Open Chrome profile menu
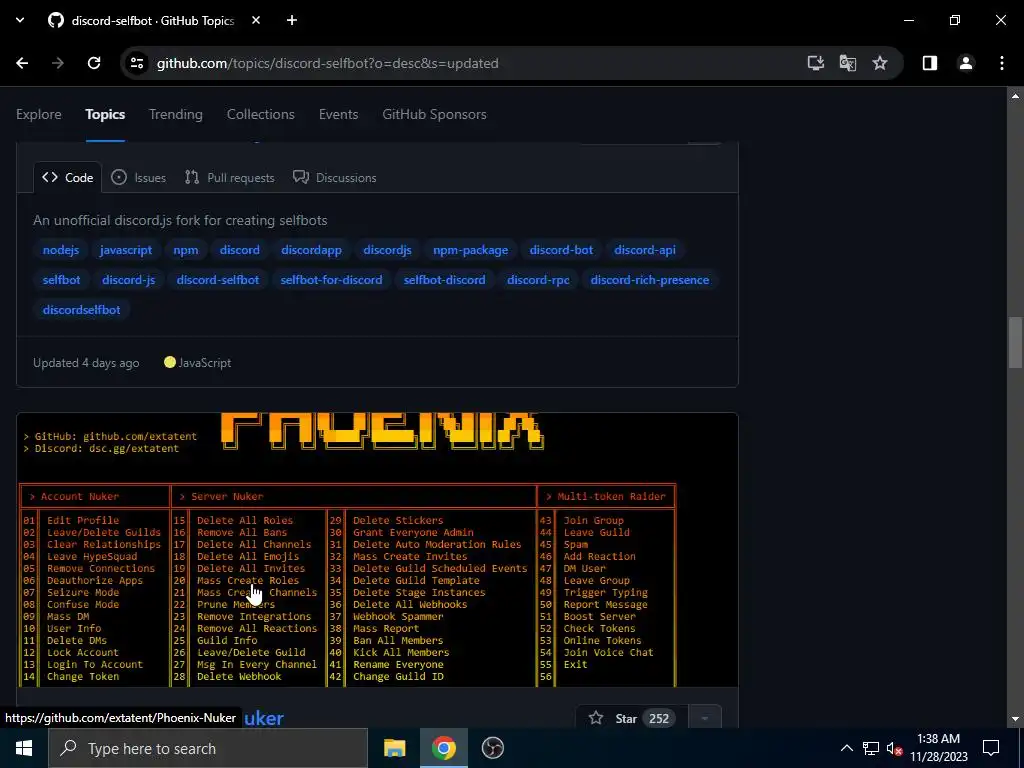 click(x=966, y=63)
